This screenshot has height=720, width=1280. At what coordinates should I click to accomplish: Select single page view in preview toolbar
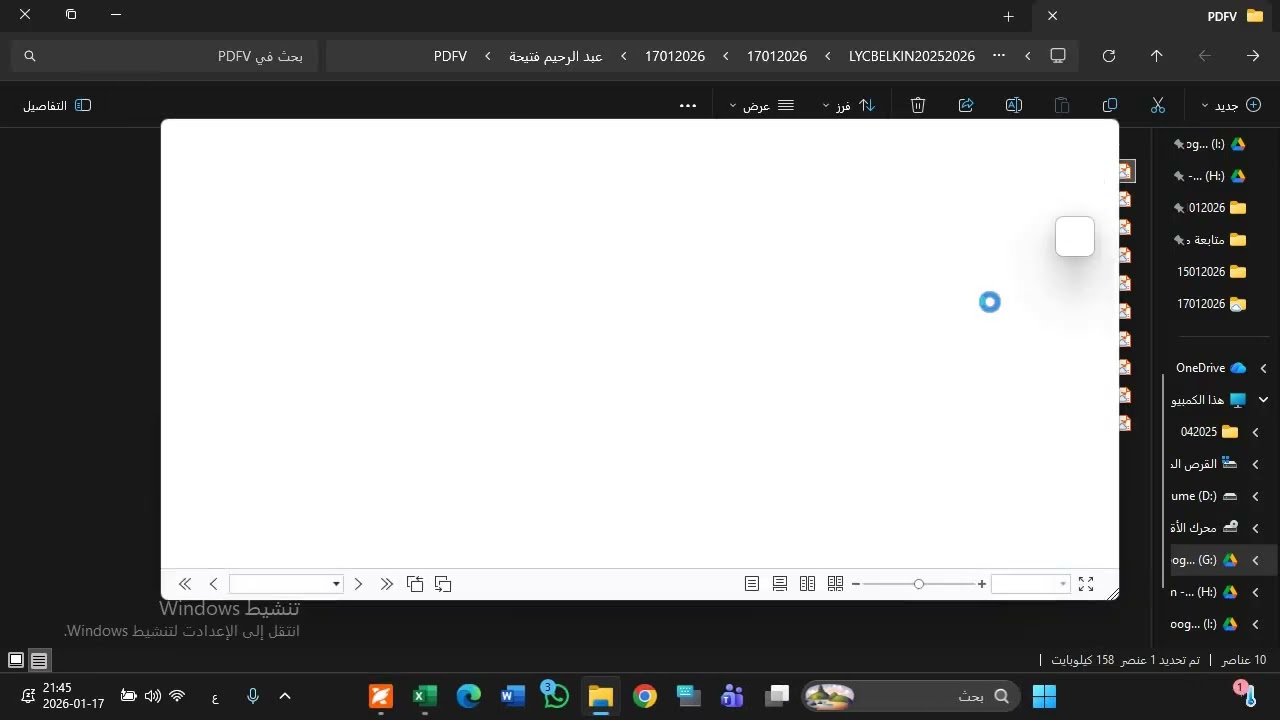tap(752, 584)
